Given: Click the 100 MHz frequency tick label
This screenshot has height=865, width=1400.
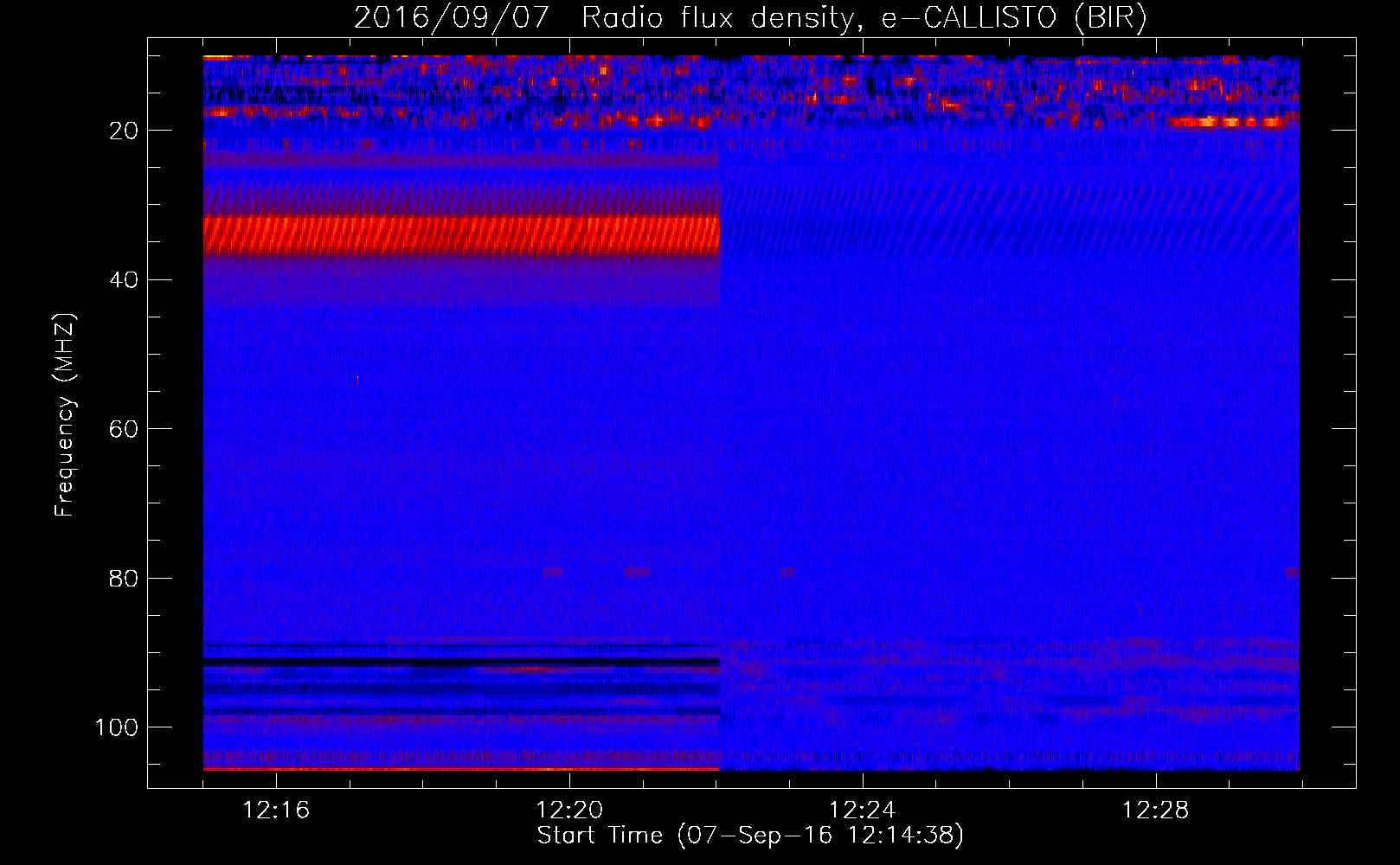Looking at the screenshot, I should (117, 727).
